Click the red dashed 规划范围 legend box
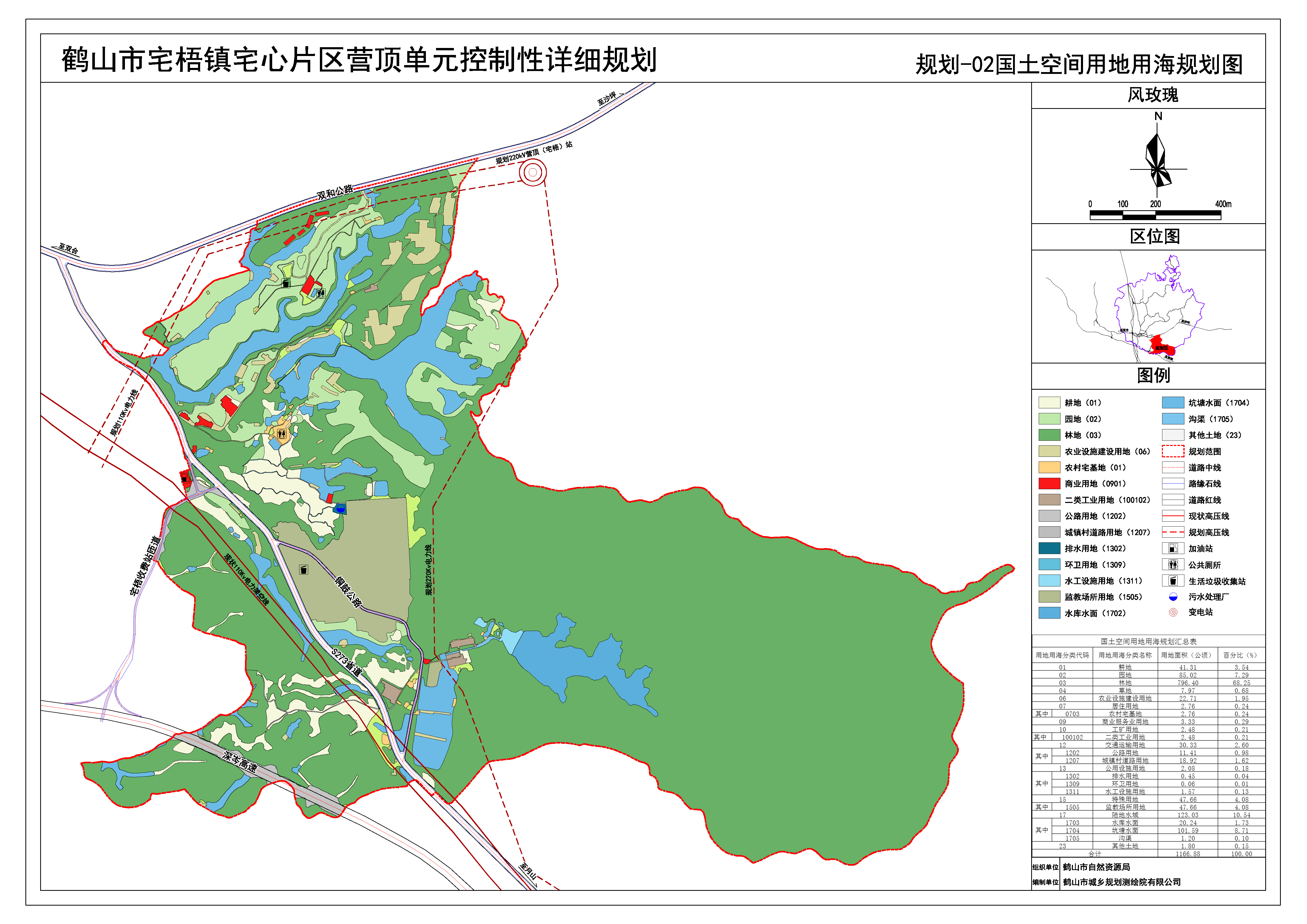The width and height of the screenshot is (1307, 924). pos(1173,451)
